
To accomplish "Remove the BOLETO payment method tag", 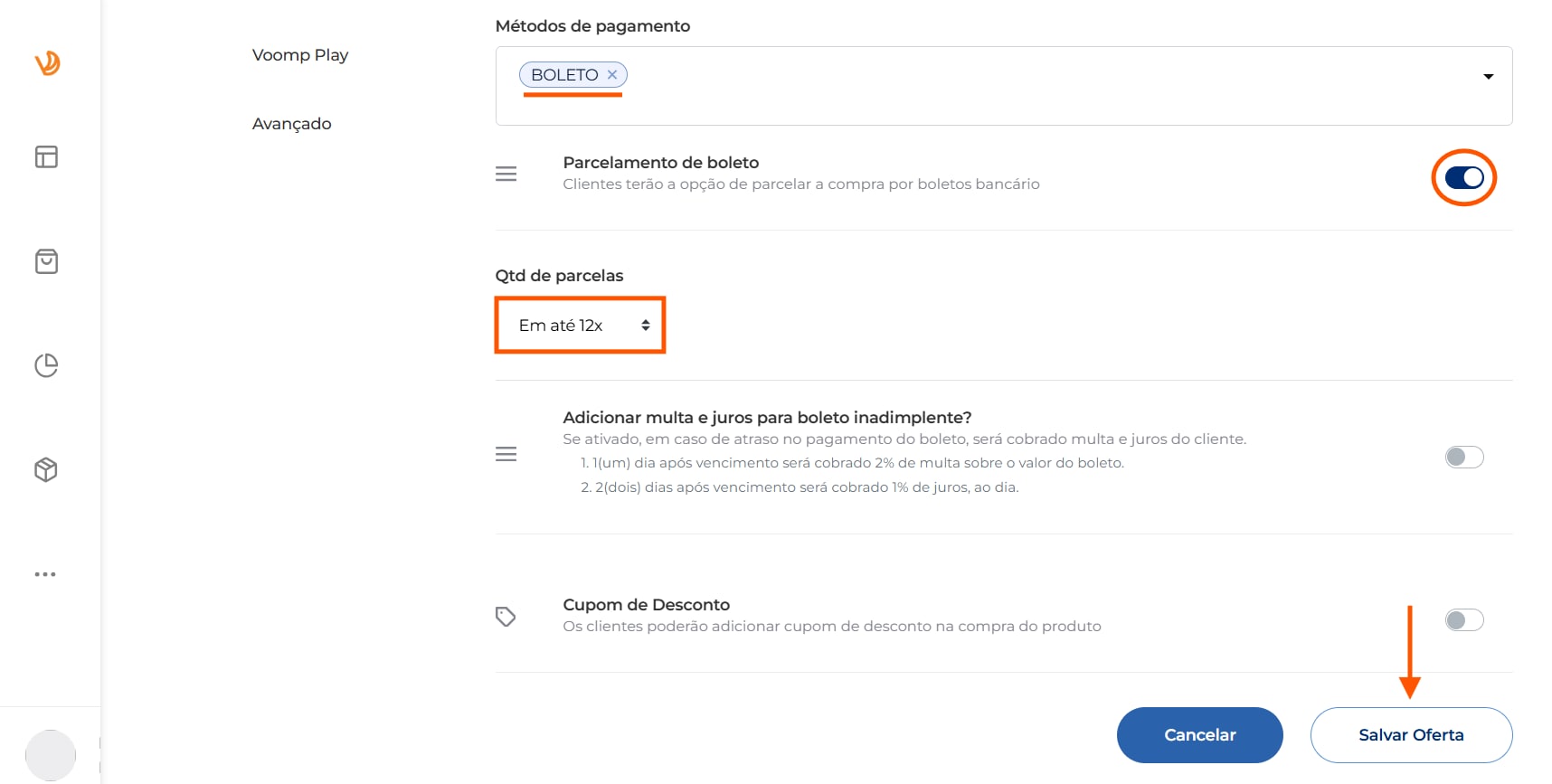I will pyautogui.click(x=612, y=75).
